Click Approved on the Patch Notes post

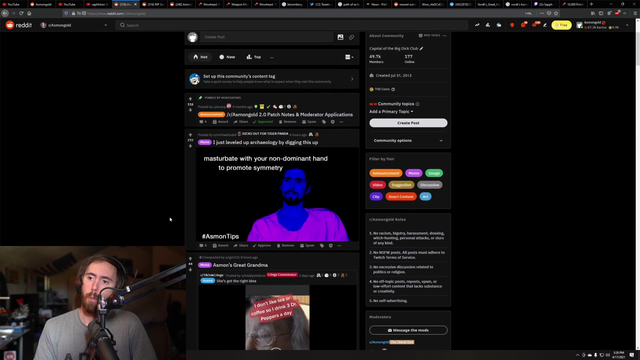(x=263, y=122)
